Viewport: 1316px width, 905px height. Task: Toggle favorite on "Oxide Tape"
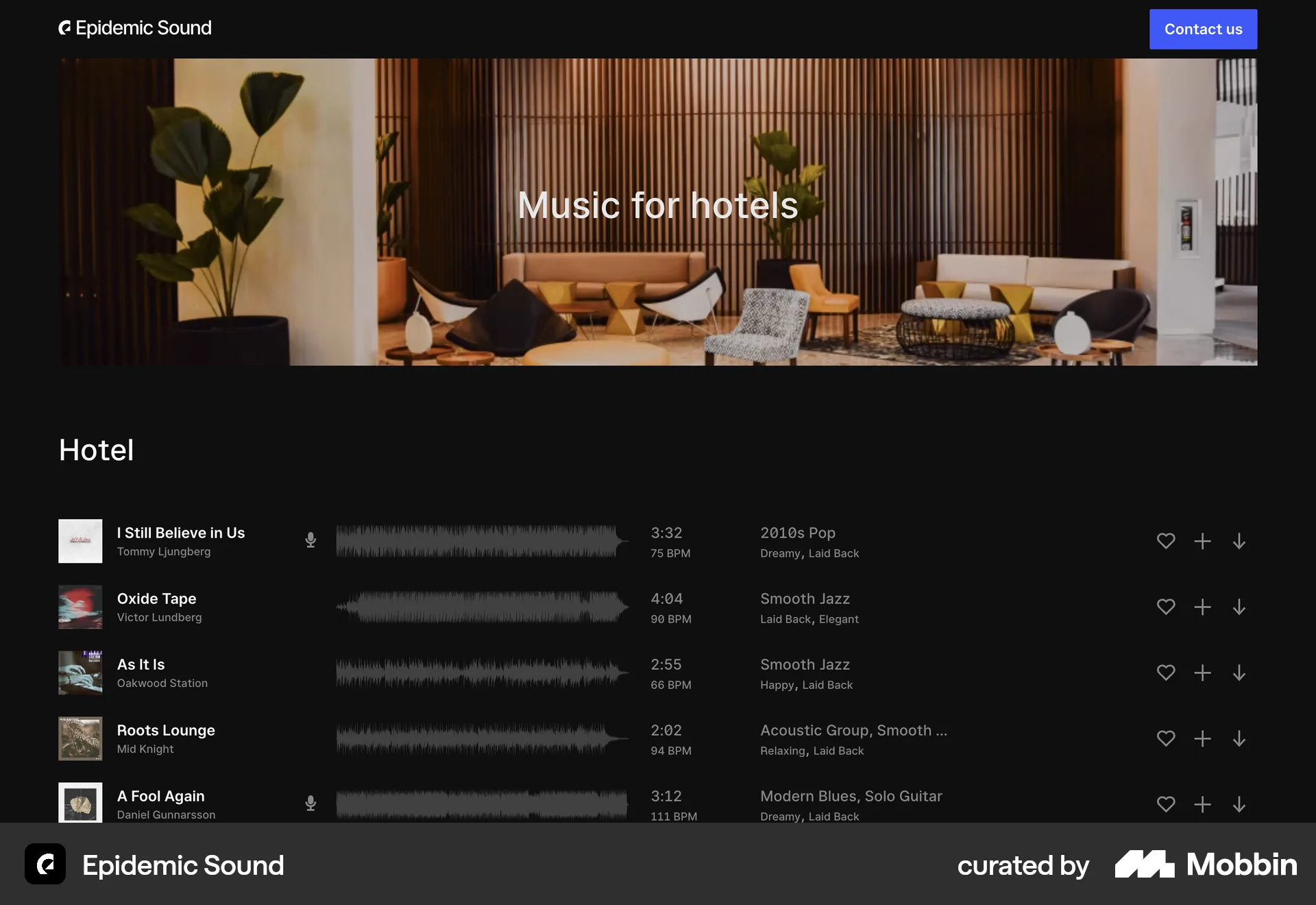point(1166,607)
